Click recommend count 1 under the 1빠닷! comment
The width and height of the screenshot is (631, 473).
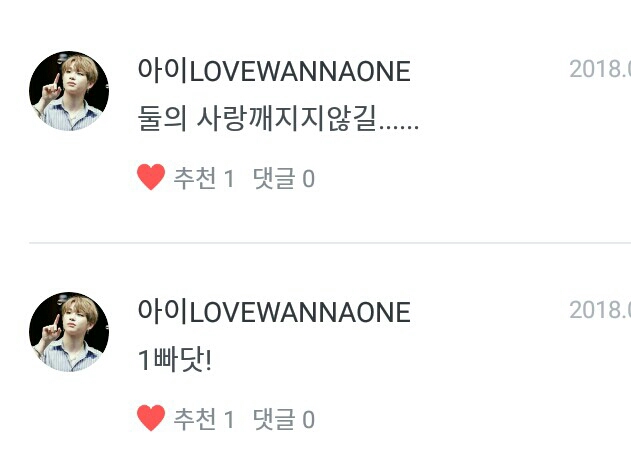tap(229, 419)
